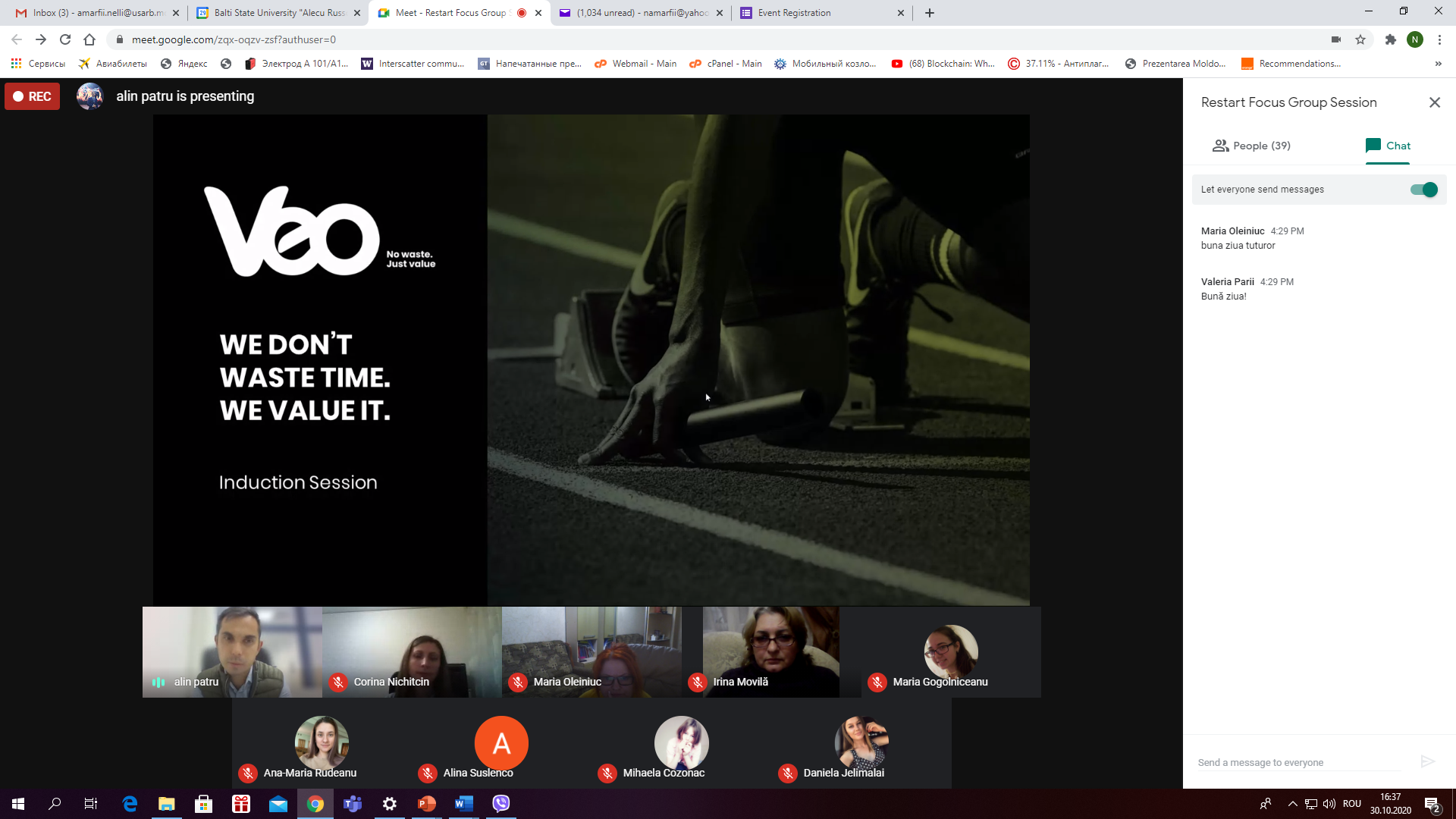Click the Send a message to everyone field
This screenshot has width=1456, height=819.
(1298, 762)
